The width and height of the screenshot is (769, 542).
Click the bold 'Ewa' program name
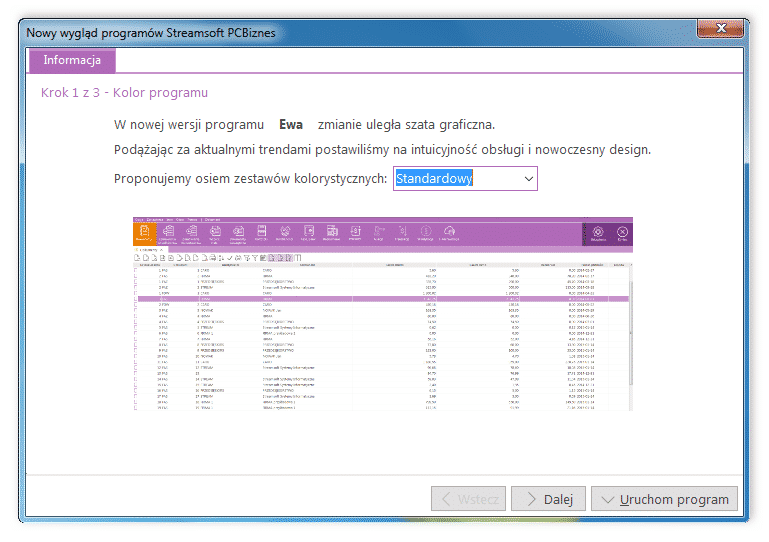291,125
